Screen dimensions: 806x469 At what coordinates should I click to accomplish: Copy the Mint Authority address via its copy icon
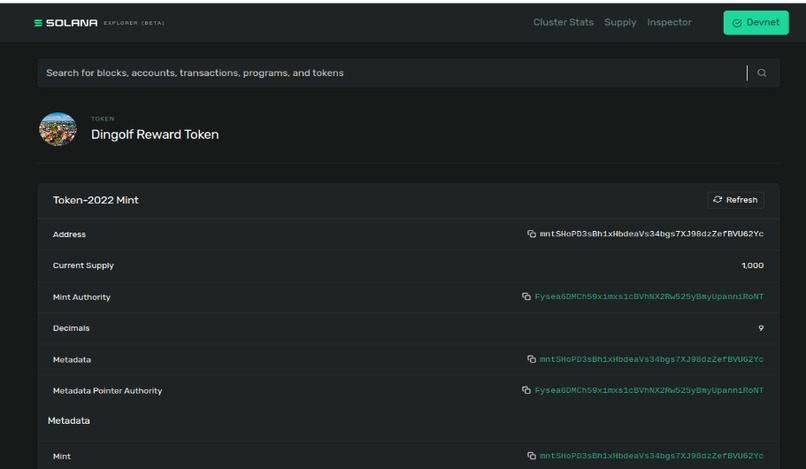[x=526, y=297]
